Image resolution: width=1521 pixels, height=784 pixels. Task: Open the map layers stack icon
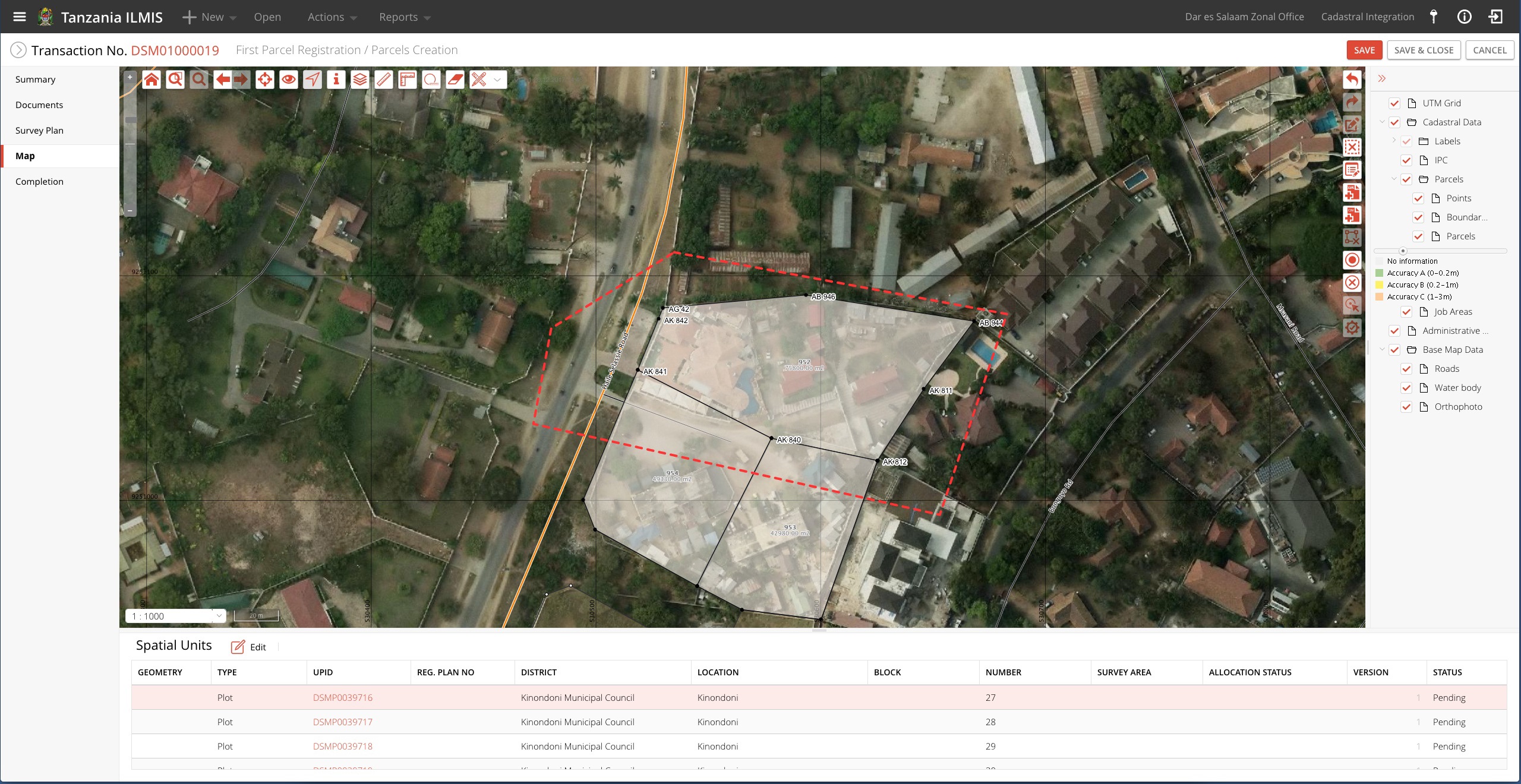[x=360, y=80]
